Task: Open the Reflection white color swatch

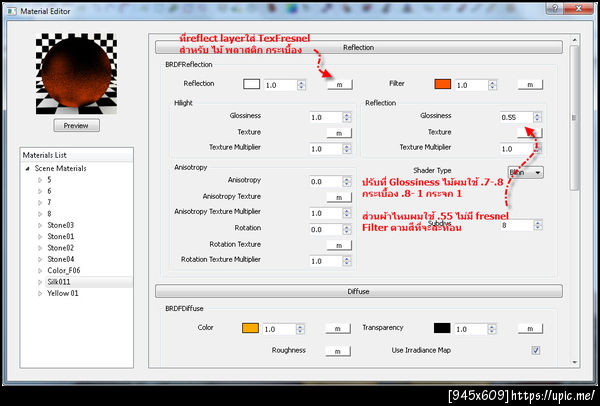Action: coord(251,84)
